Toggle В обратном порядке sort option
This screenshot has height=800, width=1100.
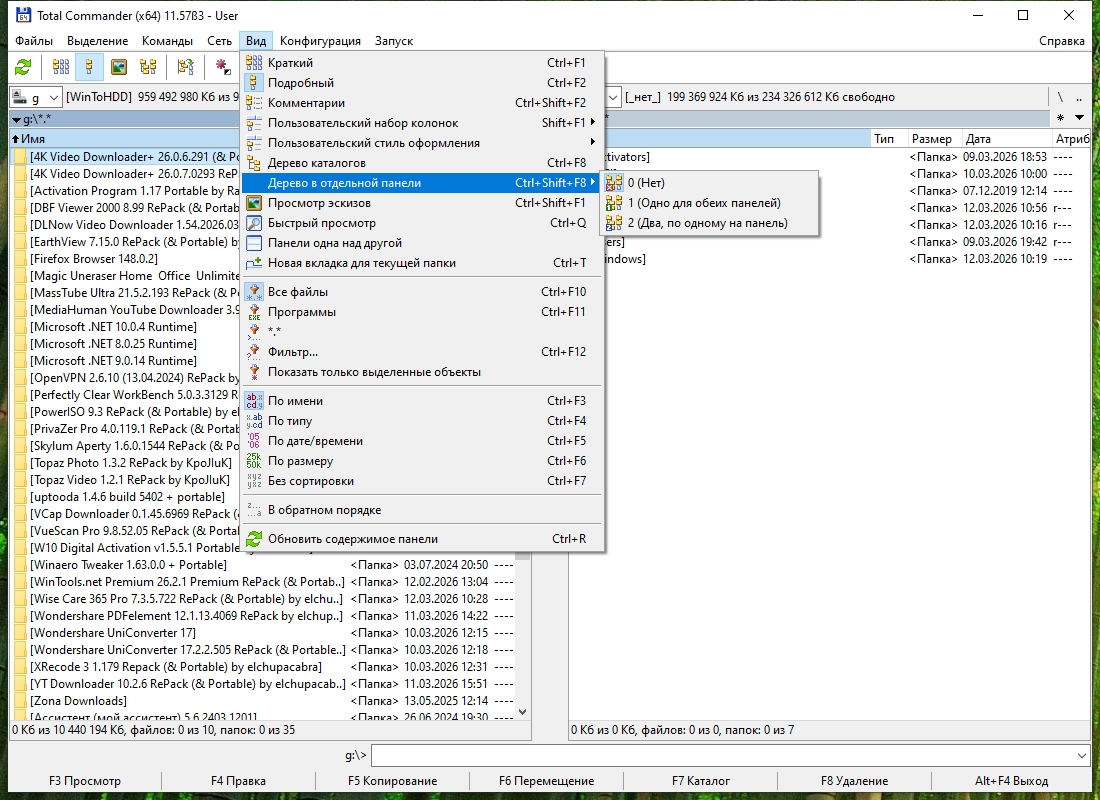click(x=422, y=510)
